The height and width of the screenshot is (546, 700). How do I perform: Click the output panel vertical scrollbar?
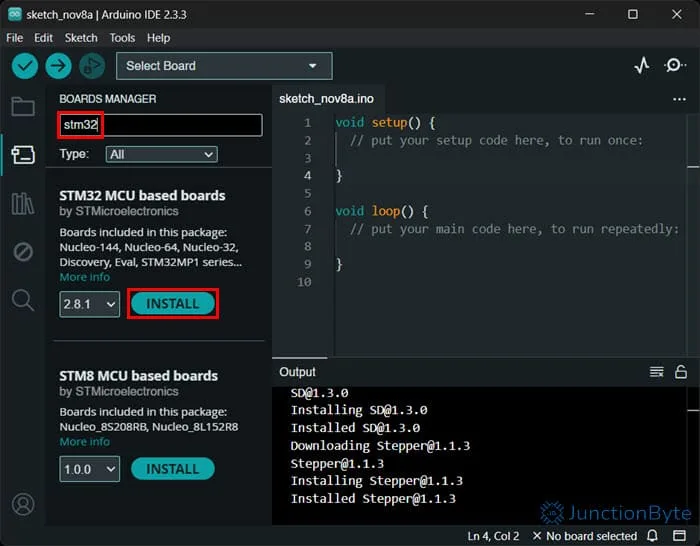[693, 455]
